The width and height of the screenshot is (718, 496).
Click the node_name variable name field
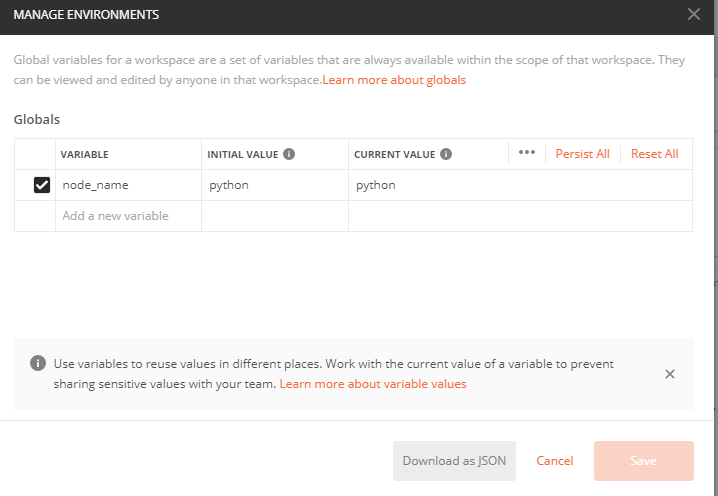point(129,185)
